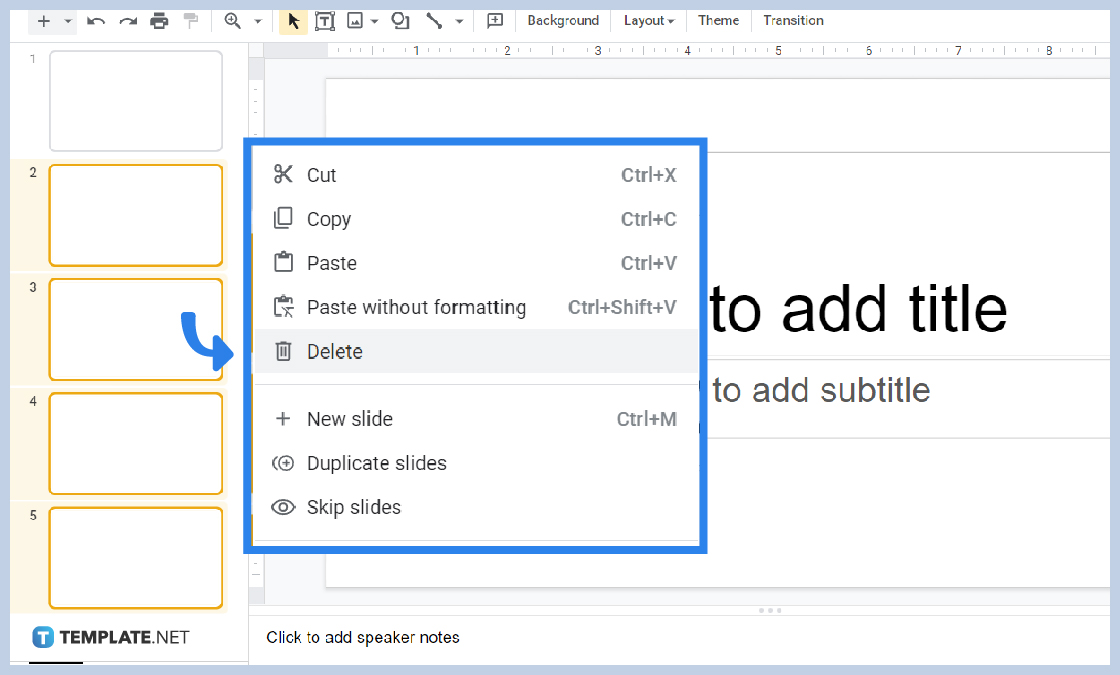Select slide 4 thumbnail
1120x675 pixels.
(135, 443)
